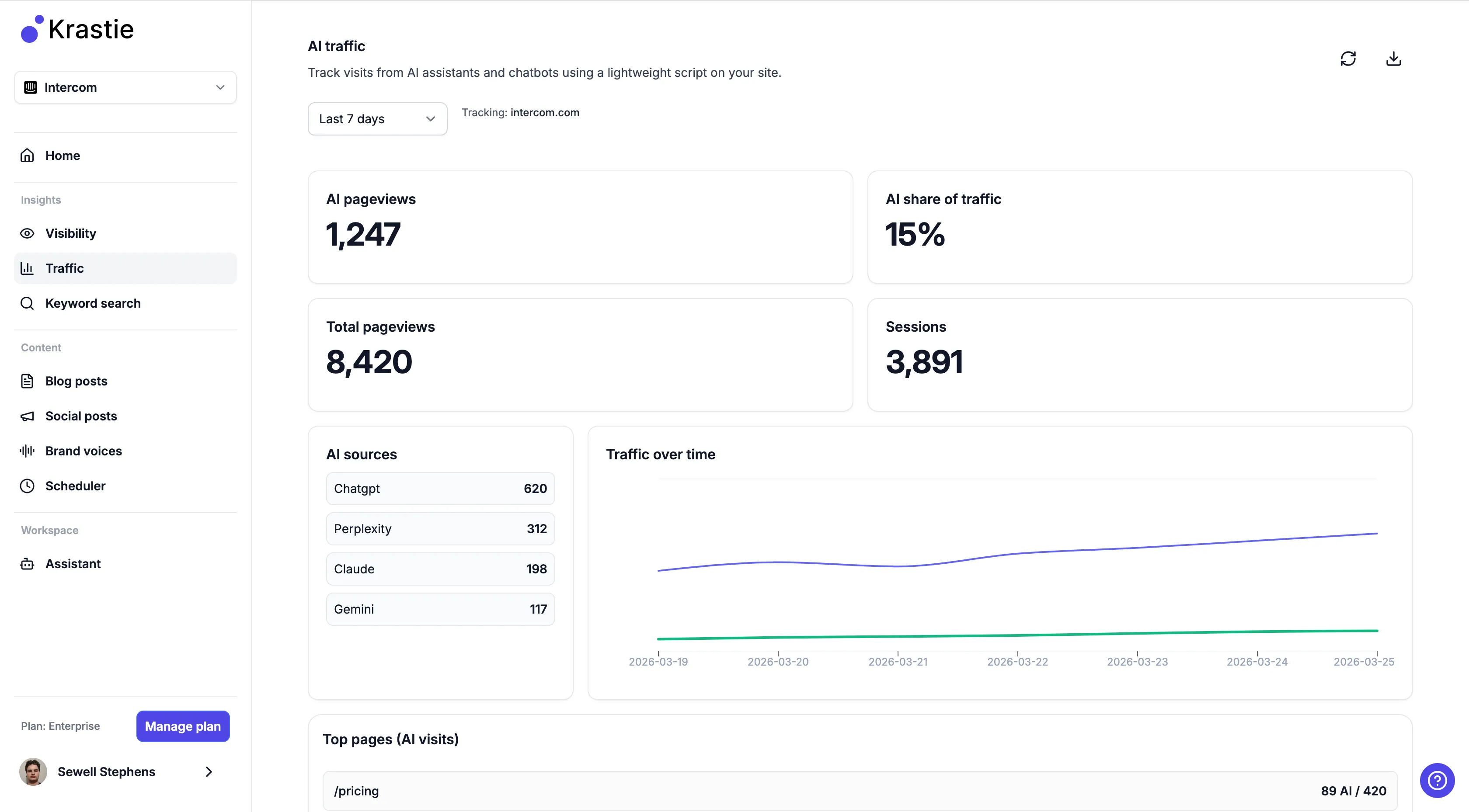This screenshot has width=1469, height=812.
Task: Open the workspace Assistant
Action: 125,564
